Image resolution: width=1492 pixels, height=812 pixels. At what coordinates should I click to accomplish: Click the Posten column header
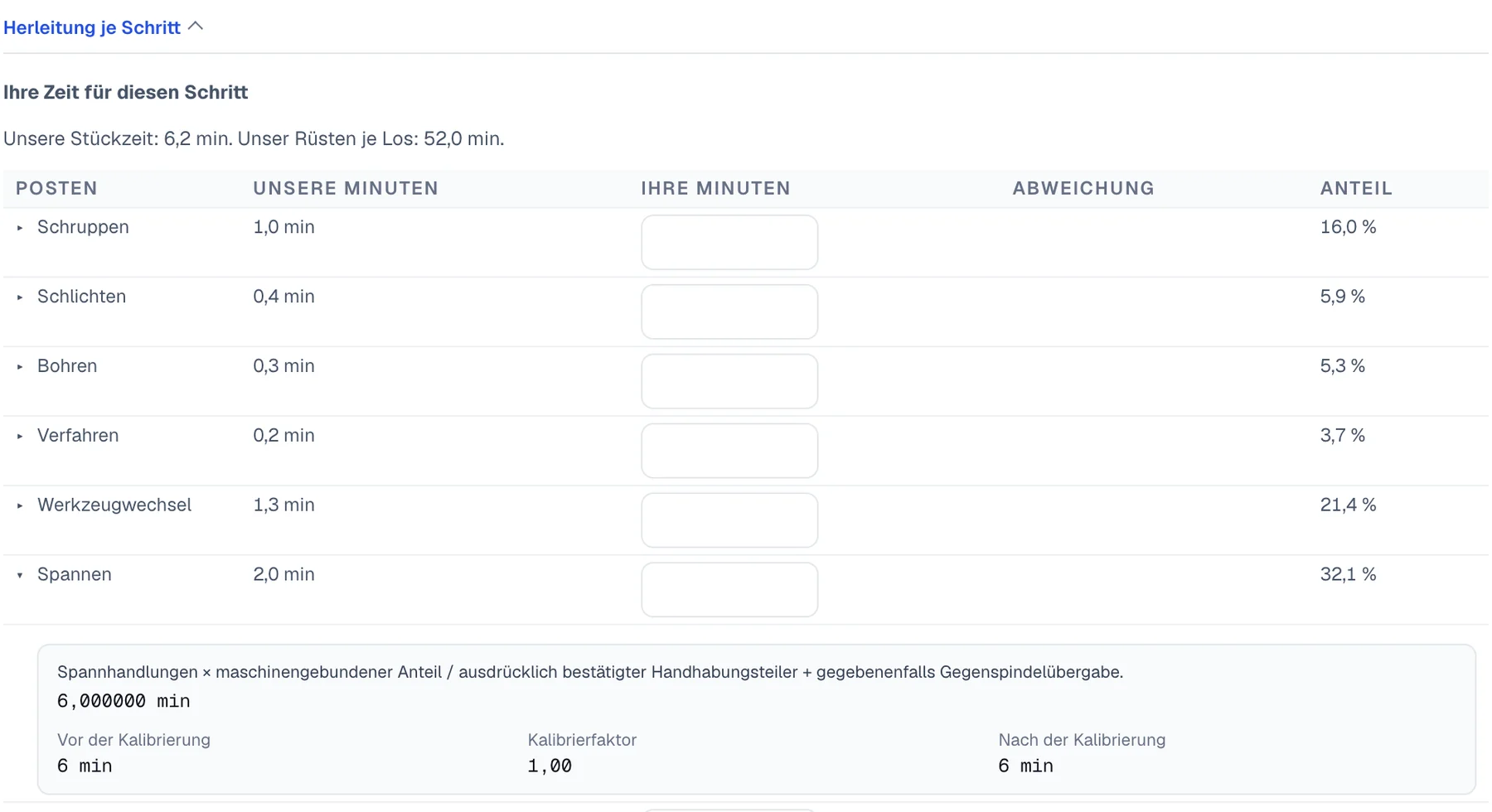coord(56,188)
